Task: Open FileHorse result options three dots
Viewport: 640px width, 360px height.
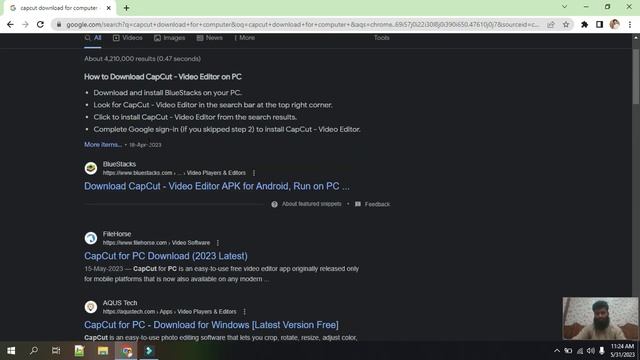Action: [218, 243]
